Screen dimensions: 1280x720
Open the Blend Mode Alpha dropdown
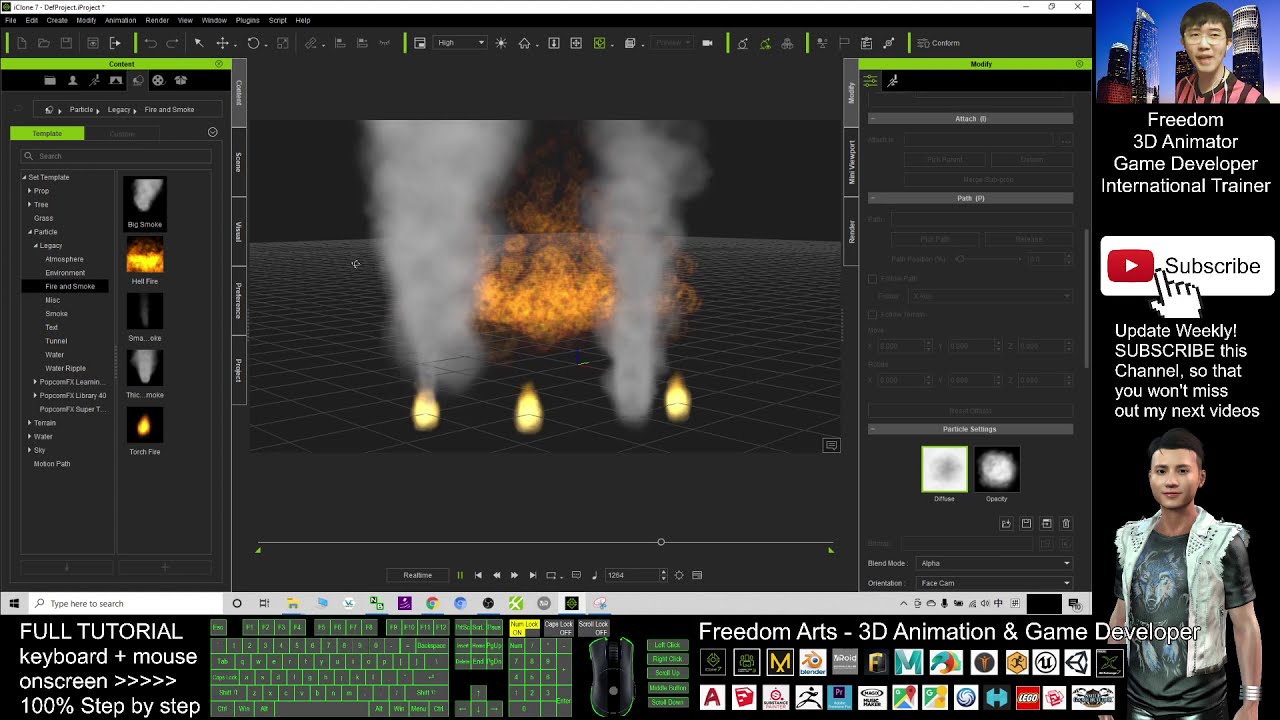click(994, 563)
